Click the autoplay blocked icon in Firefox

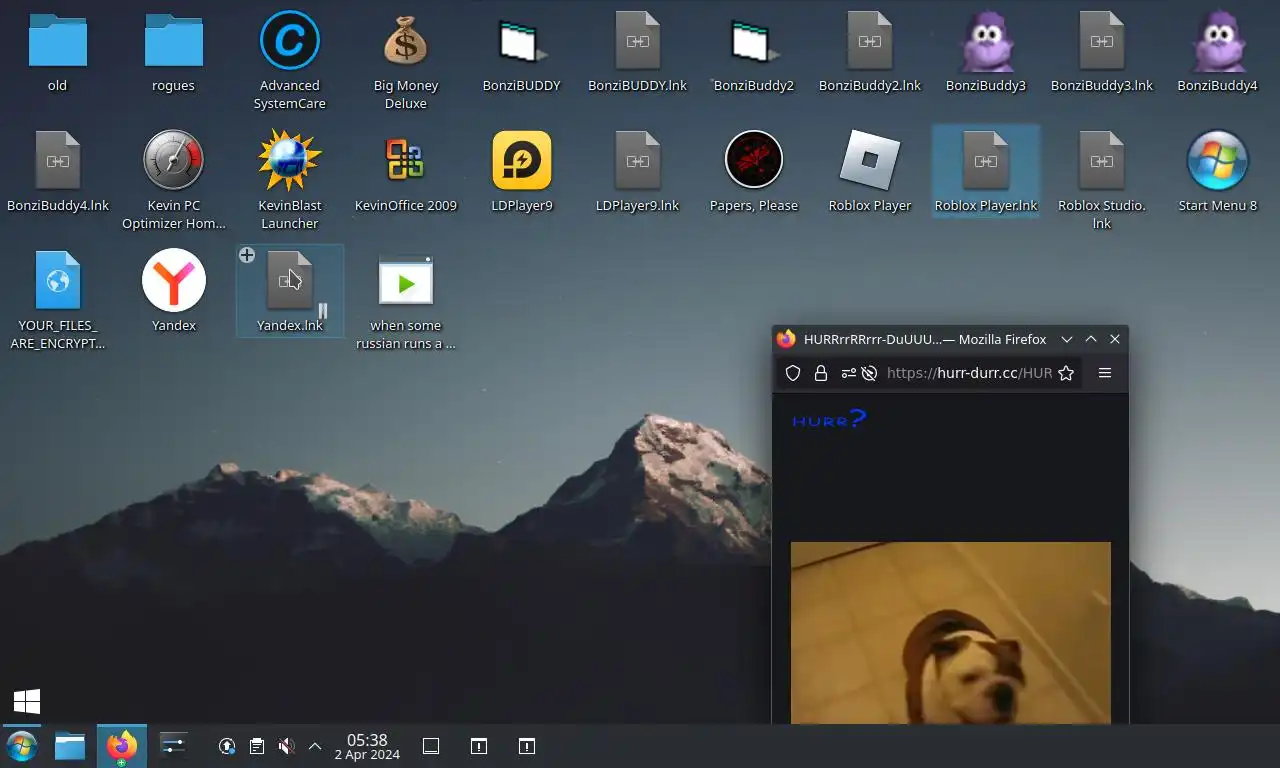tap(869, 373)
